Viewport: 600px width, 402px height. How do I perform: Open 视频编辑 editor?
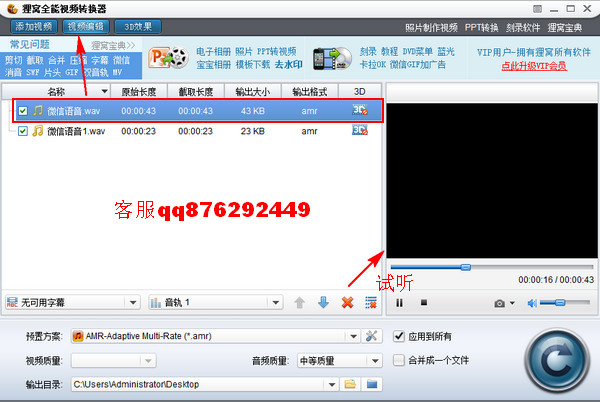coord(86,27)
